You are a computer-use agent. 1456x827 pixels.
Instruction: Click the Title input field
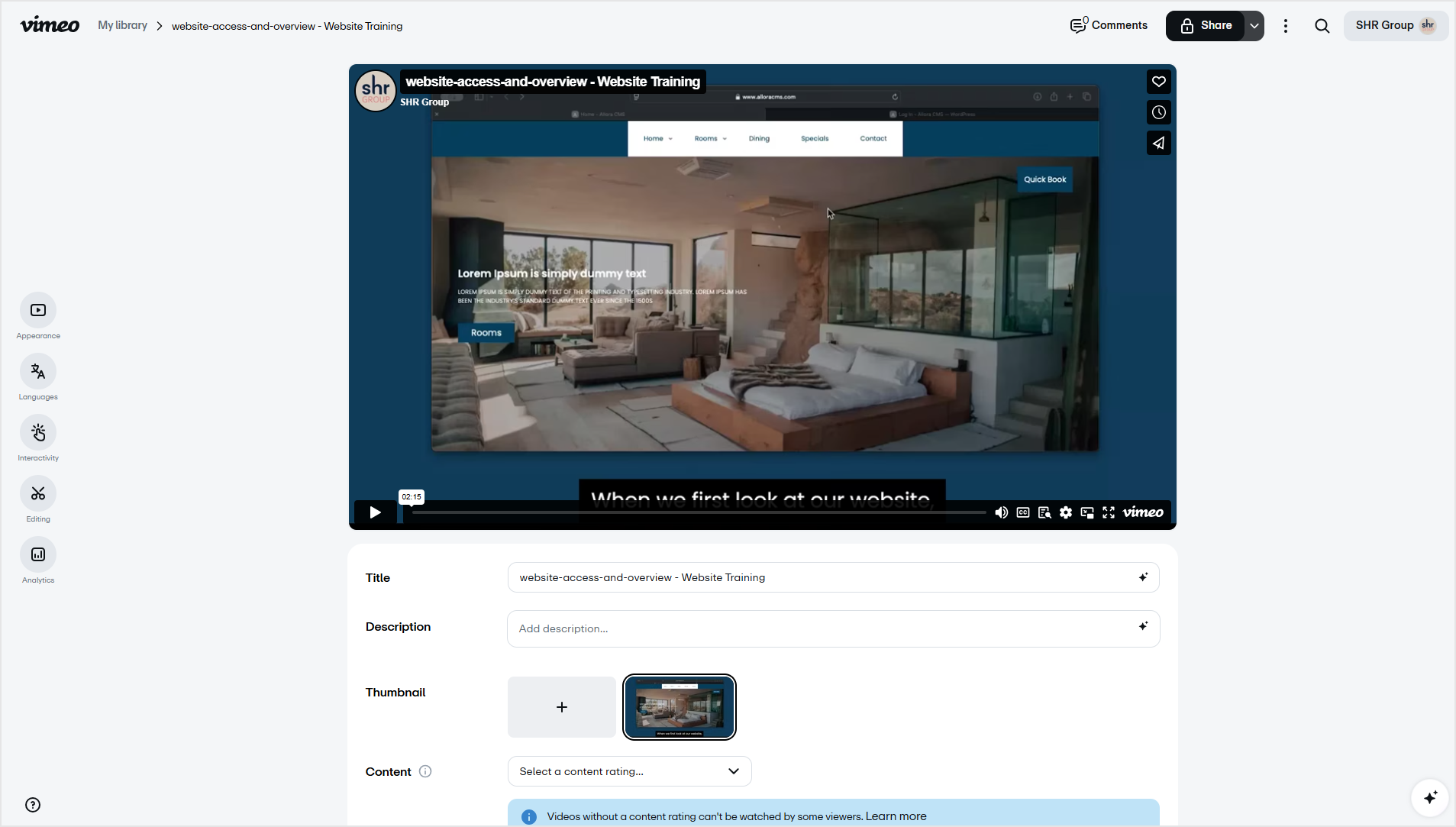[x=834, y=577]
